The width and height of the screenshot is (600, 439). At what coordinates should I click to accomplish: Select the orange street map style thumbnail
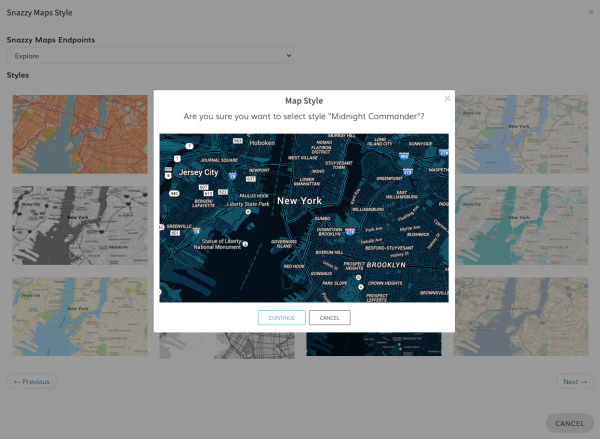coord(80,132)
